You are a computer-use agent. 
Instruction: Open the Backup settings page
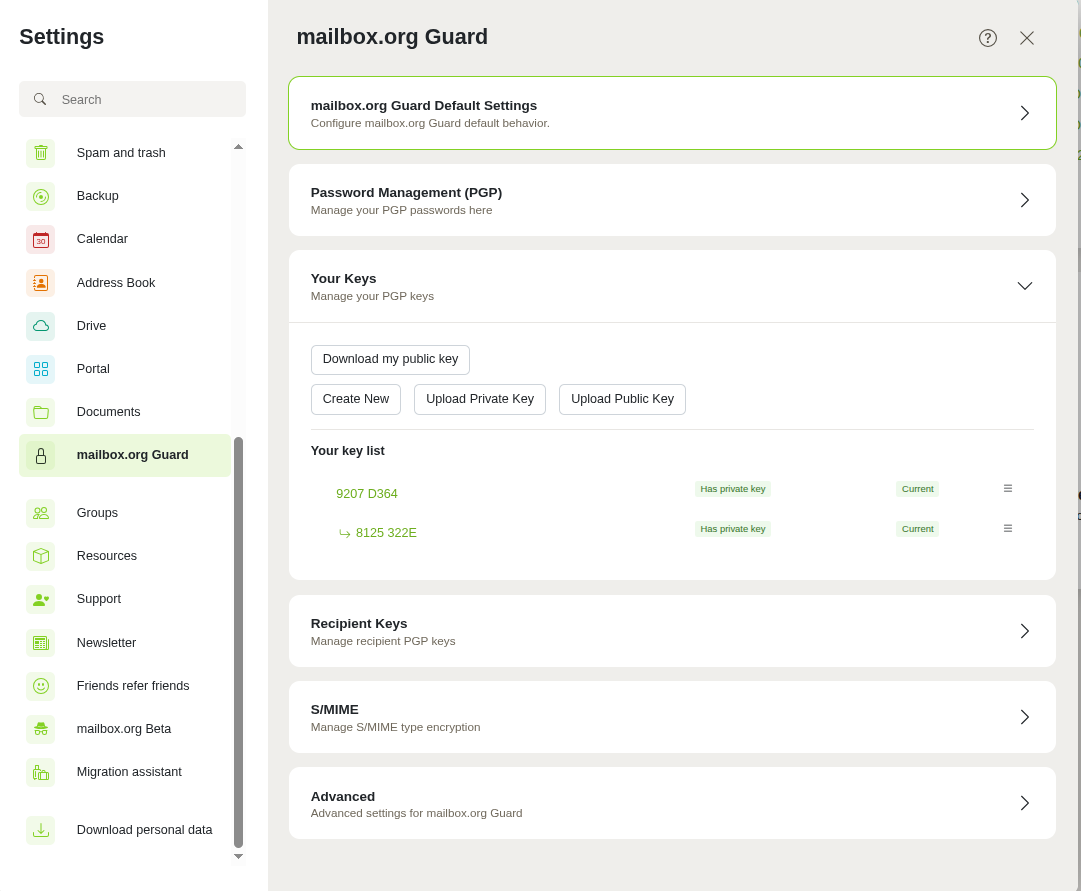pos(125,197)
